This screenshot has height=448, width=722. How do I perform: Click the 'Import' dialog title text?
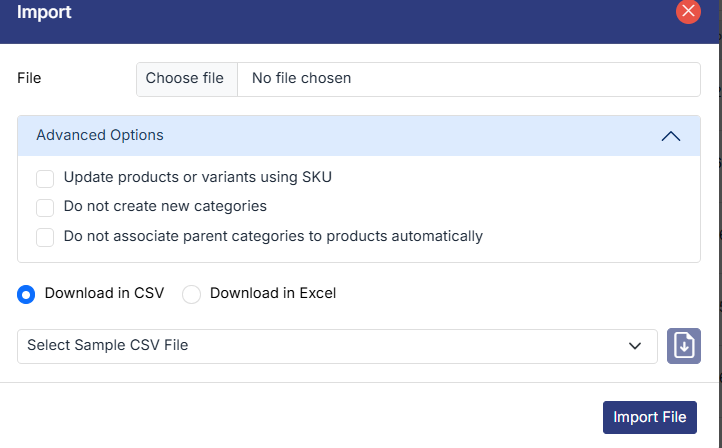click(x=44, y=13)
